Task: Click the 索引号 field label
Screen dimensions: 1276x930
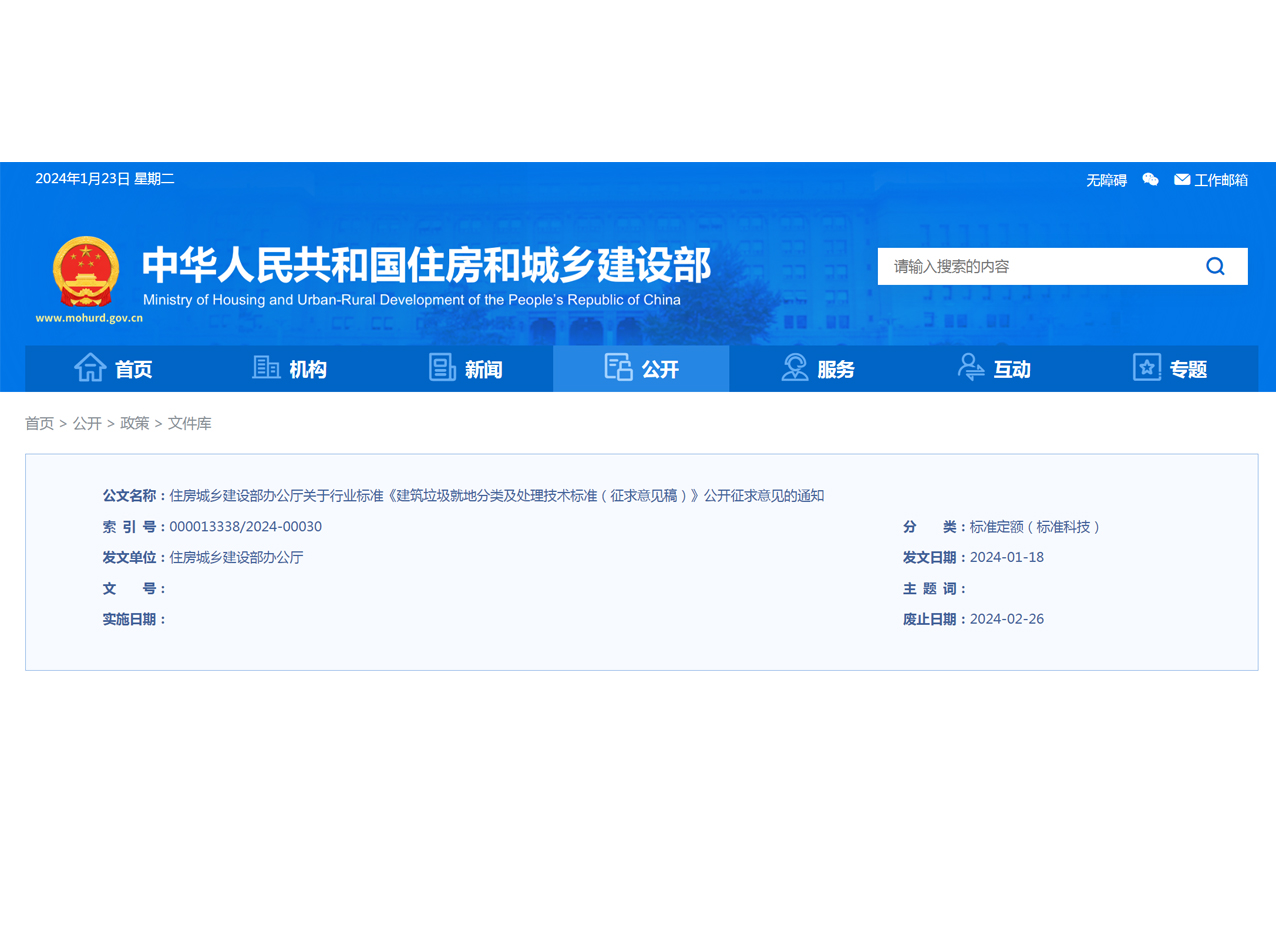Action: 135,527
